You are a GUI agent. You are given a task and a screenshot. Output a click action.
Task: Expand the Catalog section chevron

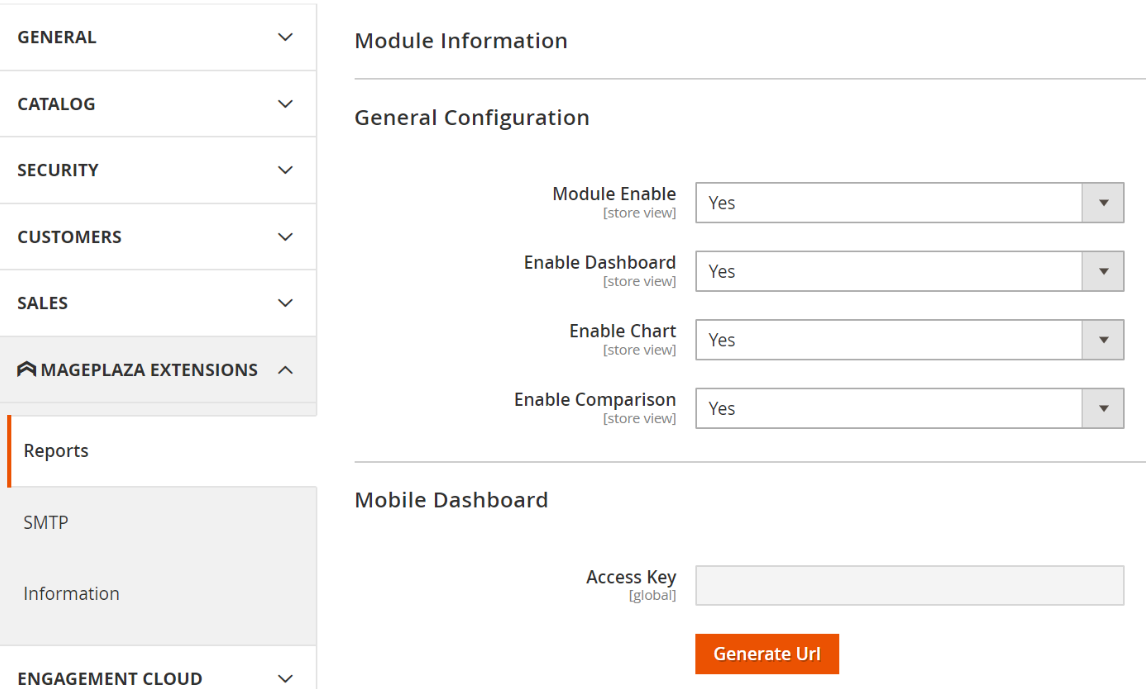285,104
